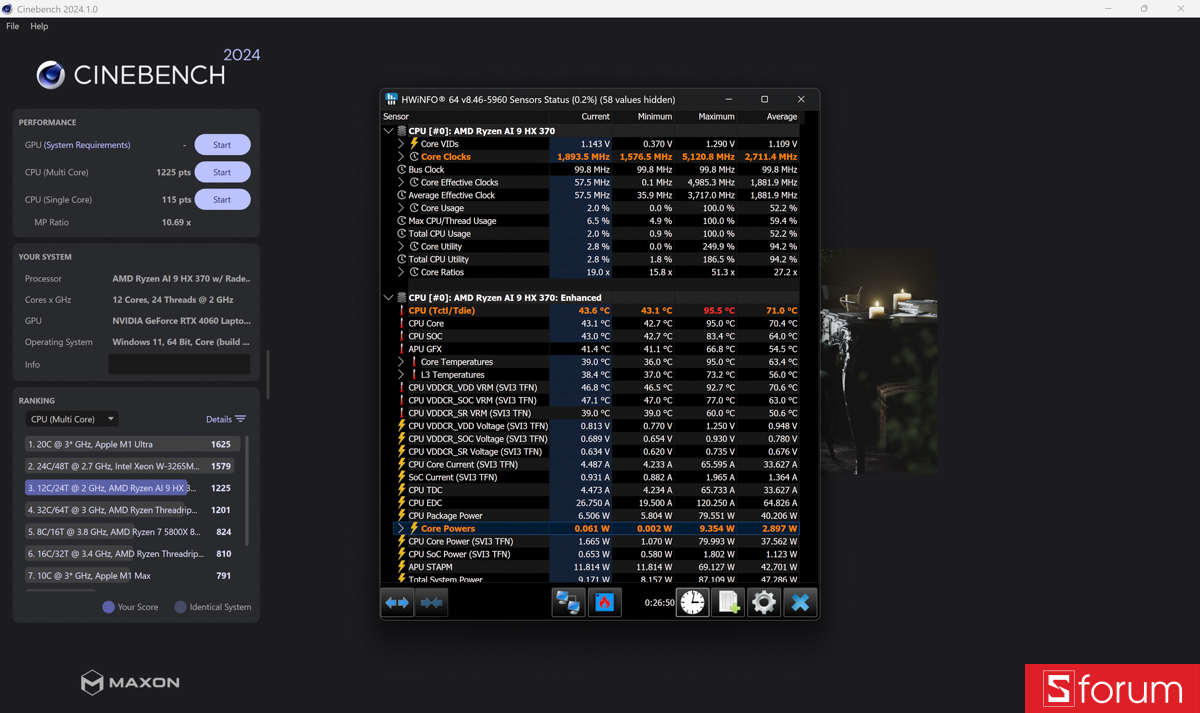This screenshot has width=1200, height=713.
Task: Toggle the Identical System legend dot
Action: [x=181, y=607]
